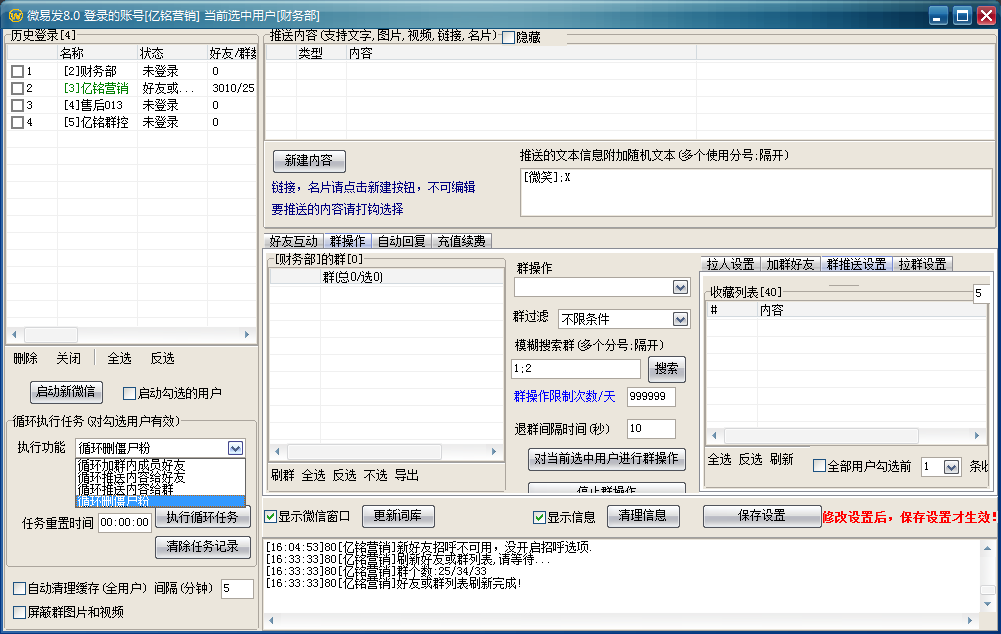This screenshot has height=634, width=1001.
Task: Click 全选 under login history list
Action: (119, 359)
